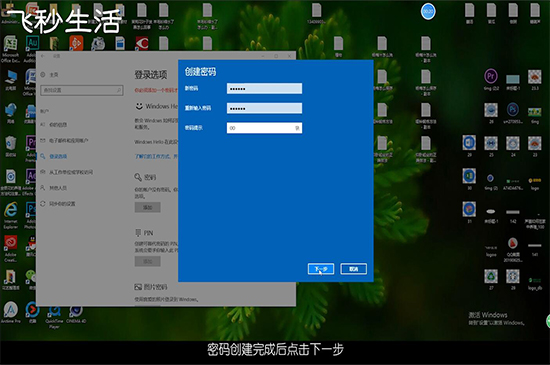Select the image file labeled 23.3
Viewport: 550px width, 365px height.
pos(535,80)
